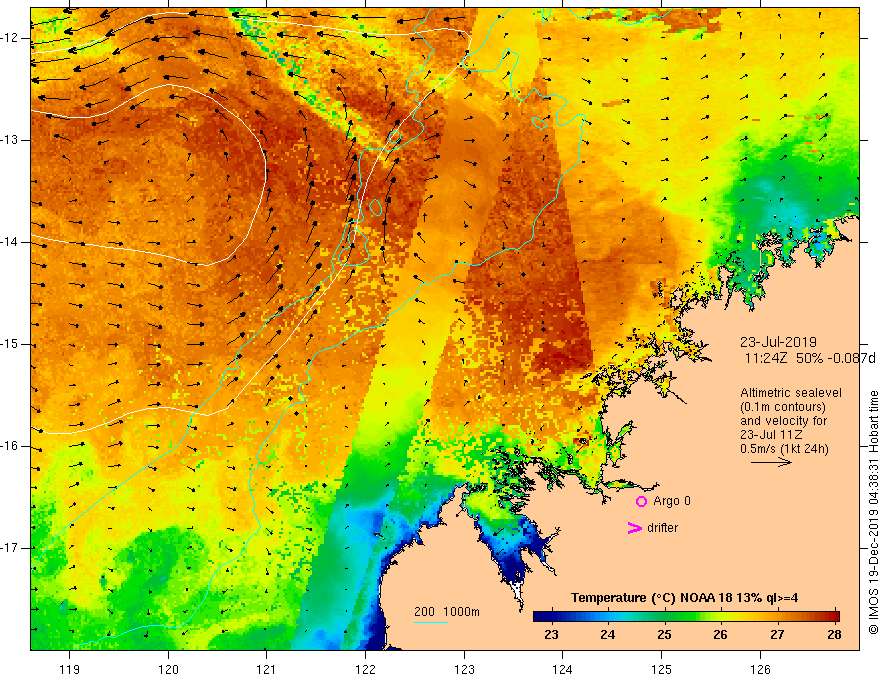Click the '23-Jul-2019' date text
Image resolution: width=880 pixels, height=680 pixels.
point(778,342)
